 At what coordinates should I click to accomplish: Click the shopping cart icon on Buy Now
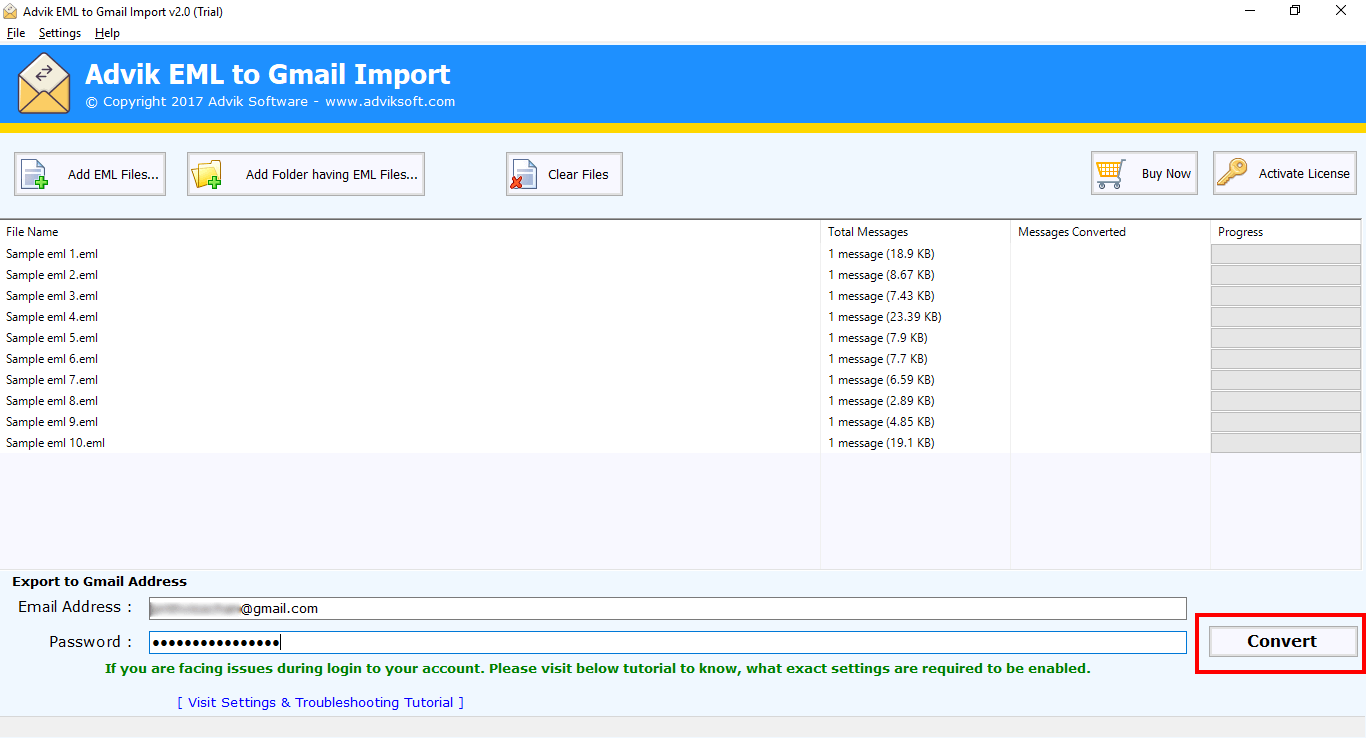click(1110, 173)
